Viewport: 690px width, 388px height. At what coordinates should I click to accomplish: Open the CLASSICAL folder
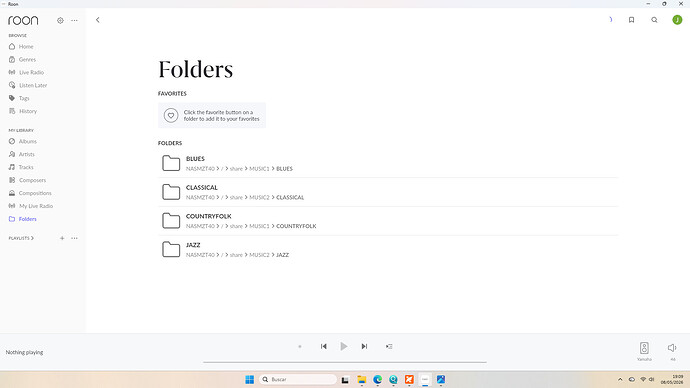[x=388, y=192]
